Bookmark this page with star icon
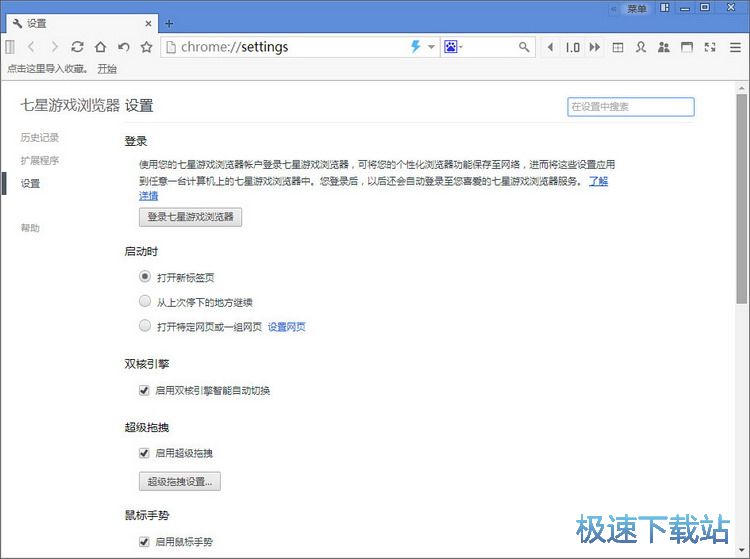The image size is (750, 559). tap(146, 47)
